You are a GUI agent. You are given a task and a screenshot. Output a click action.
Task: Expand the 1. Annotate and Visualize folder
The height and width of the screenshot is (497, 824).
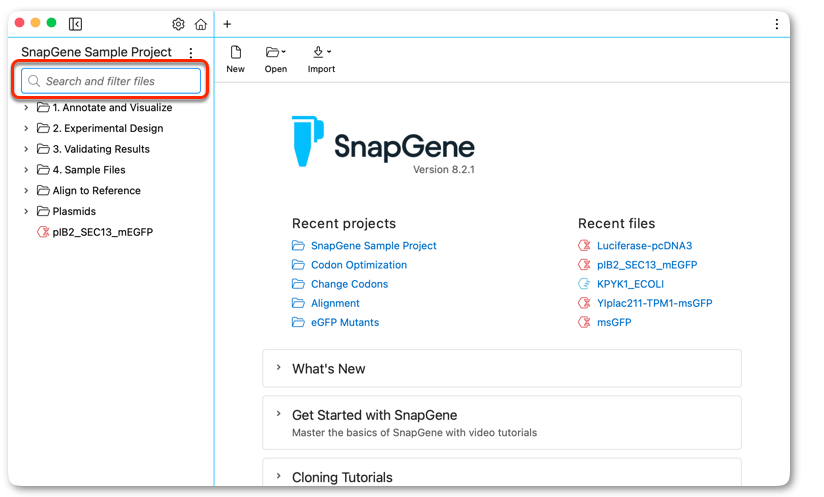(x=26, y=108)
